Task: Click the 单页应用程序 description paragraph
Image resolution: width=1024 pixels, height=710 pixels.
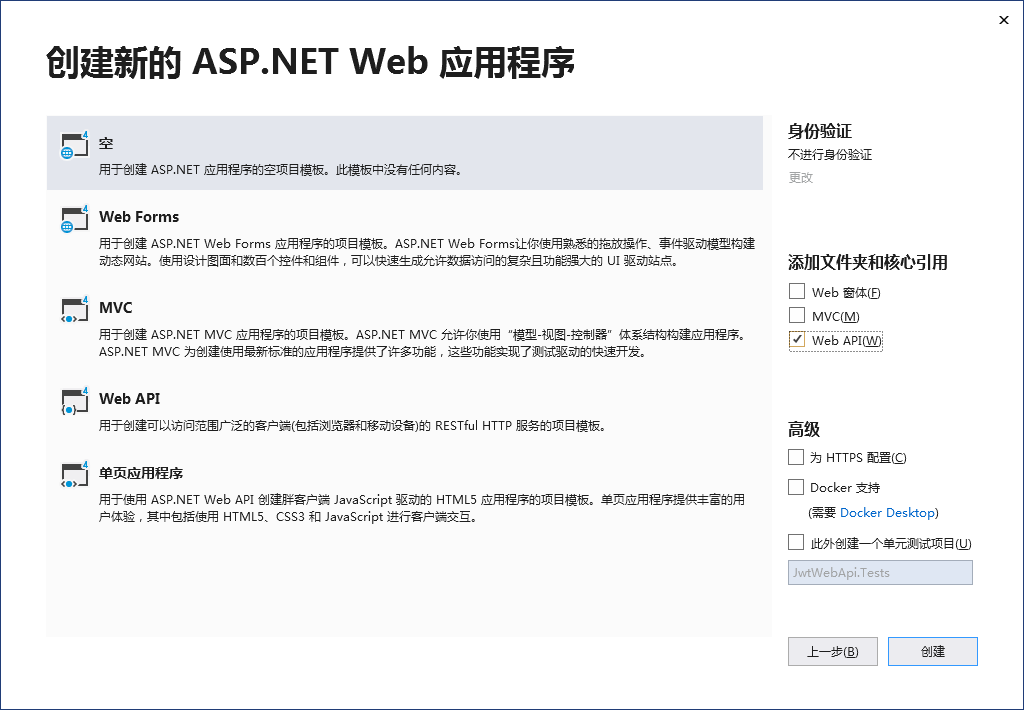Action: [x=422, y=508]
